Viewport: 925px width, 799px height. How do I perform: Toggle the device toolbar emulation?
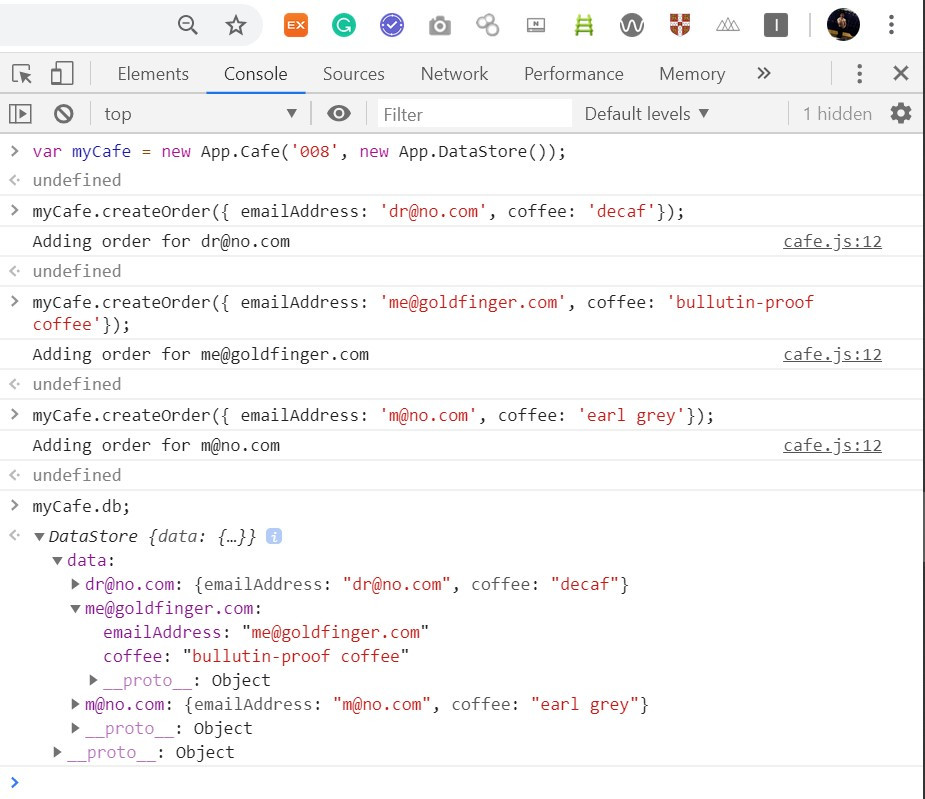(62, 74)
